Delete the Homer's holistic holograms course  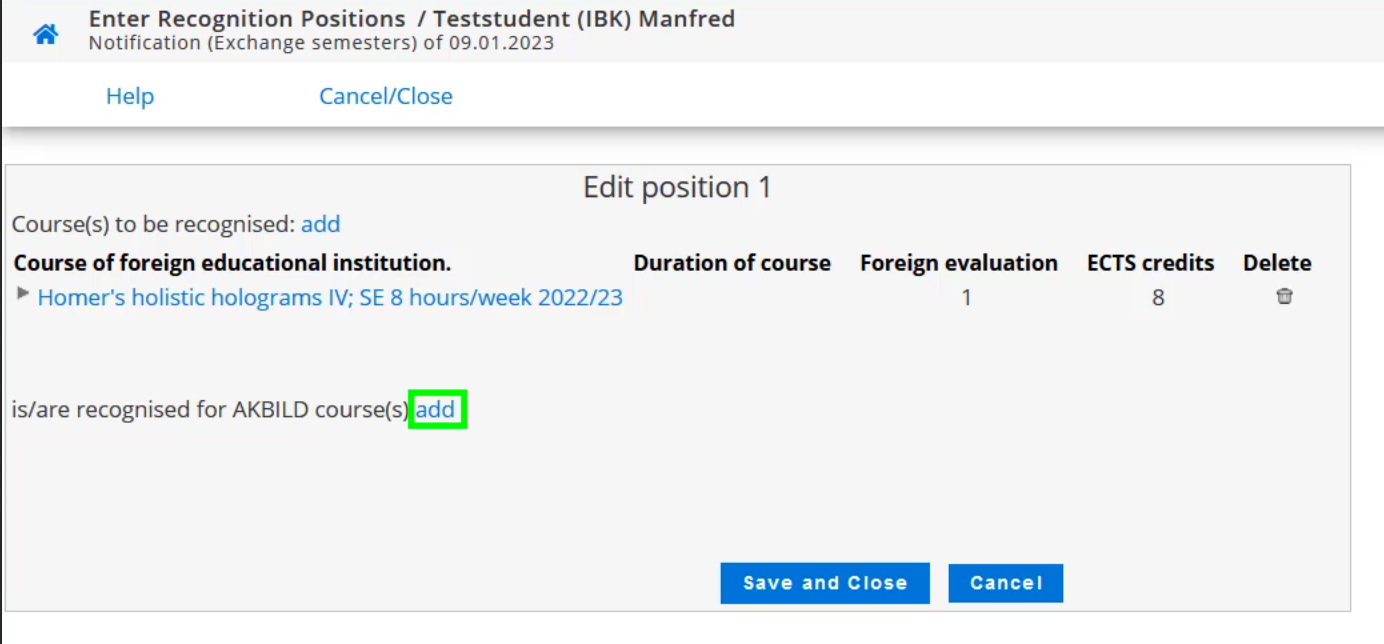[1284, 297]
